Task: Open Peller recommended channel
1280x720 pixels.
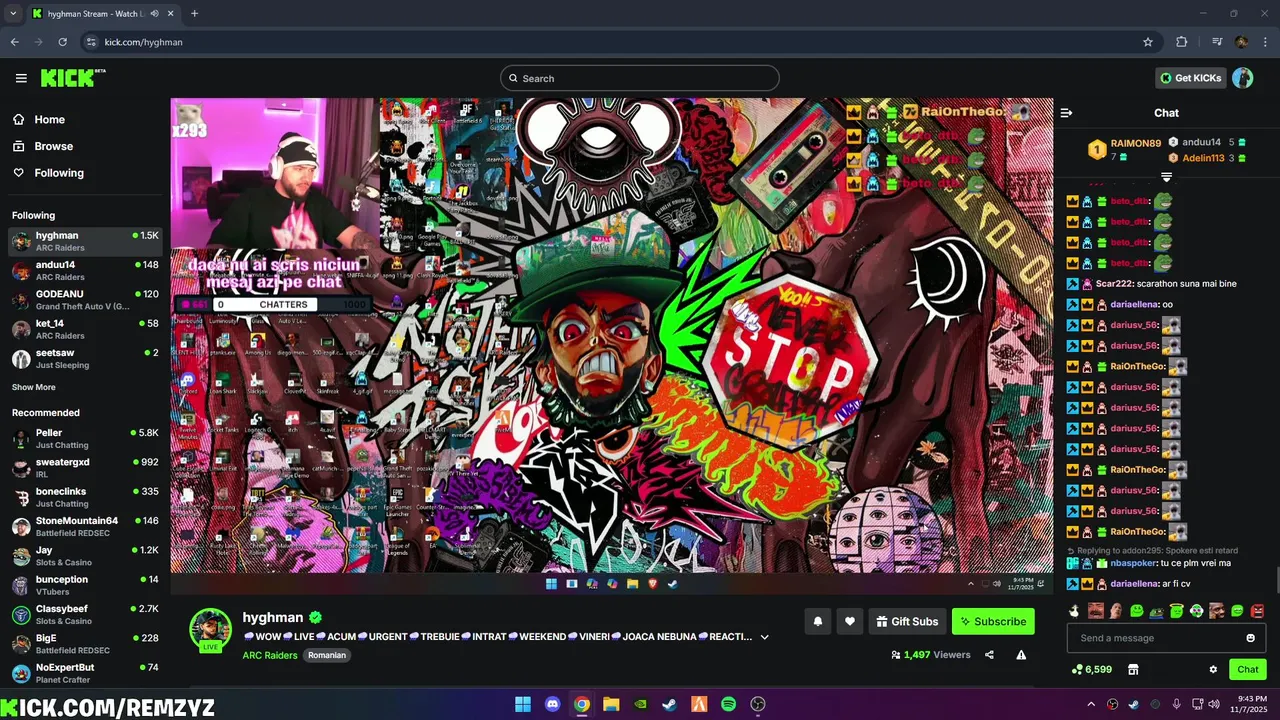Action: point(85,439)
